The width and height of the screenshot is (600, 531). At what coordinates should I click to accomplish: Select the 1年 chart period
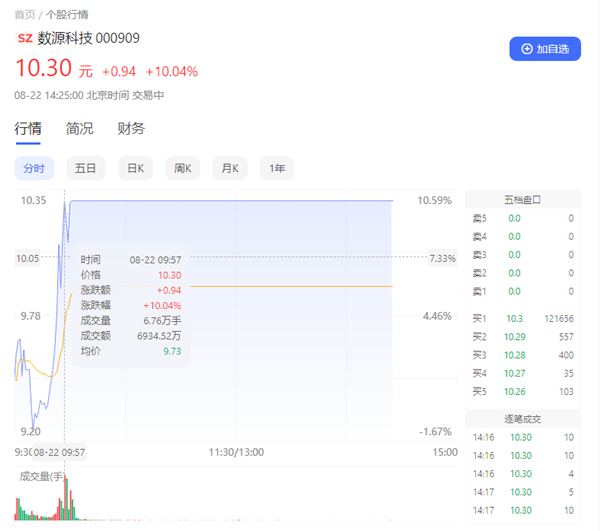(x=277, y=168)
